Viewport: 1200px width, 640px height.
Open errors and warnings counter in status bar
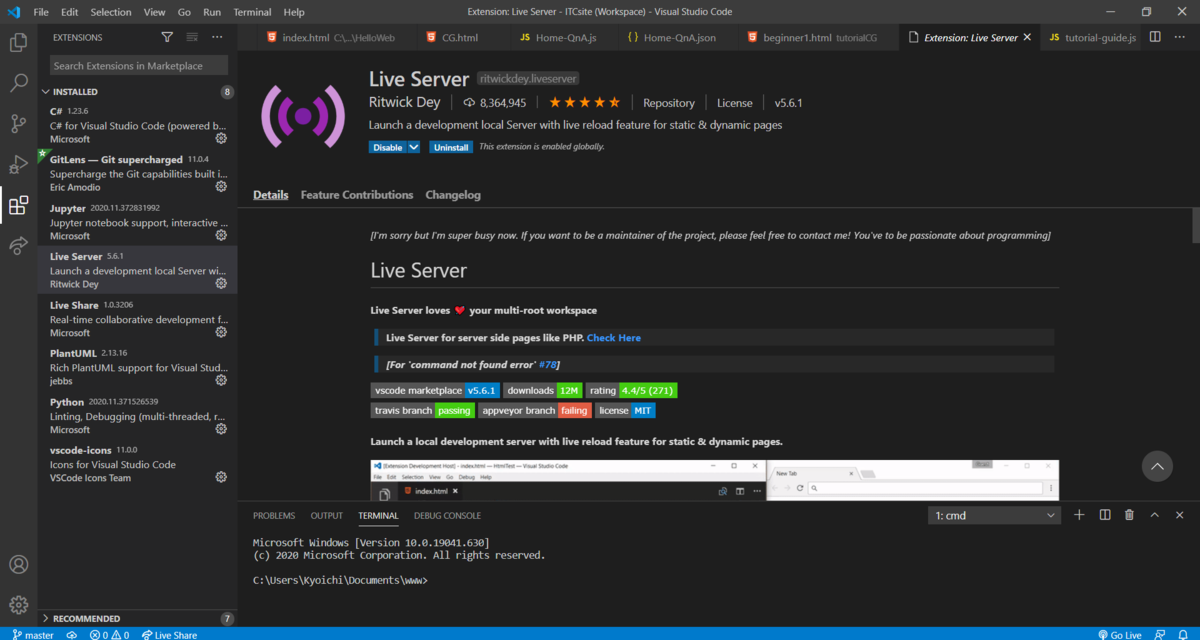pyautogui.click(x=109, y=634)
